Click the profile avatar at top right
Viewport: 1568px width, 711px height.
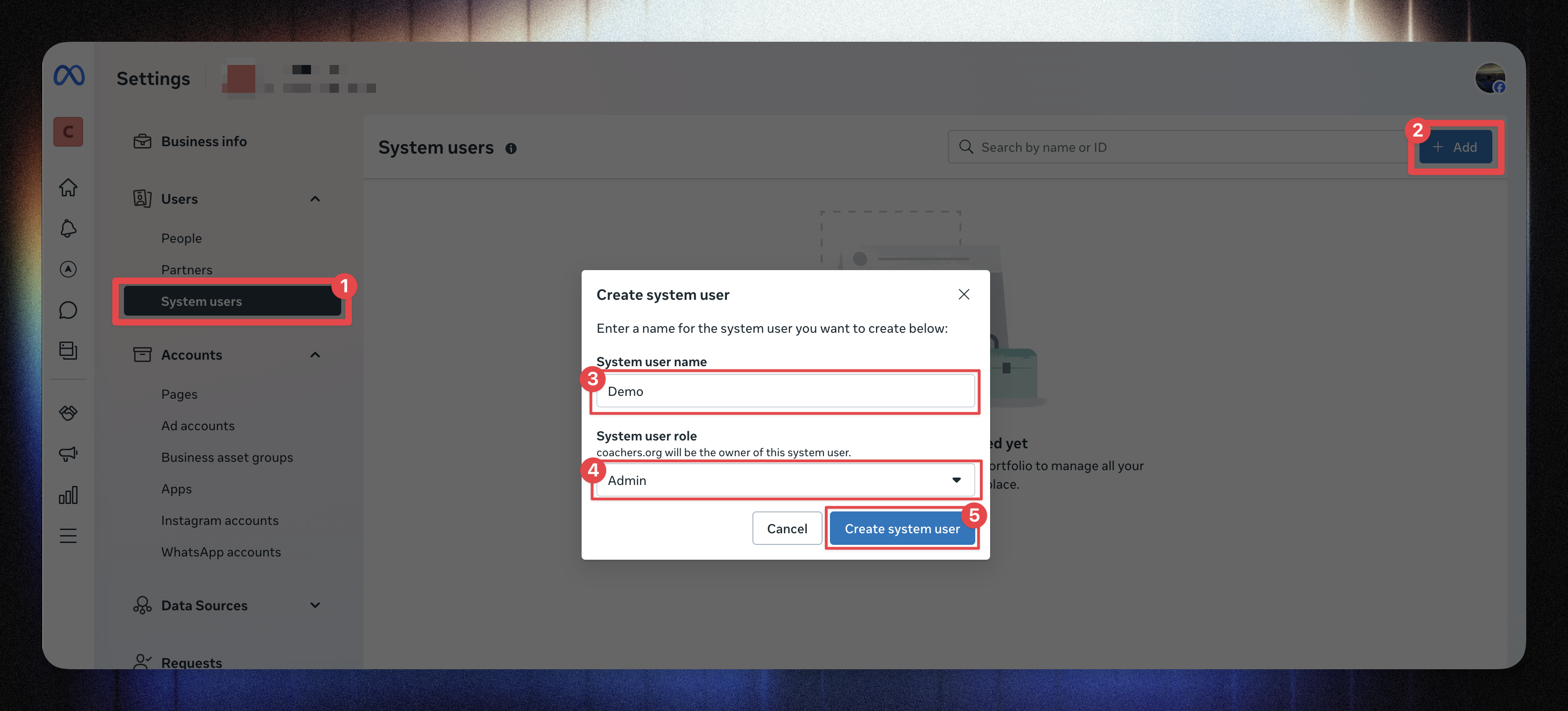tap(1490, 78)
